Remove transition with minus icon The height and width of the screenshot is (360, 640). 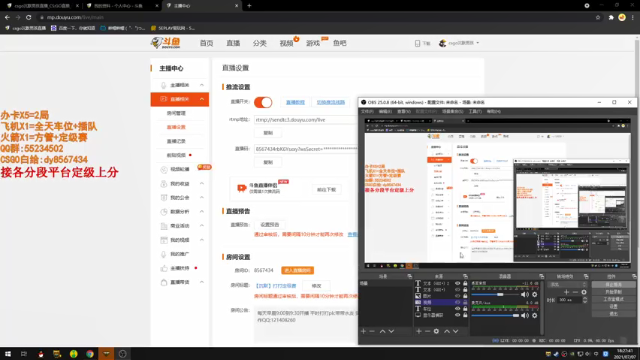pyautogui.click(x=575, y=292)
